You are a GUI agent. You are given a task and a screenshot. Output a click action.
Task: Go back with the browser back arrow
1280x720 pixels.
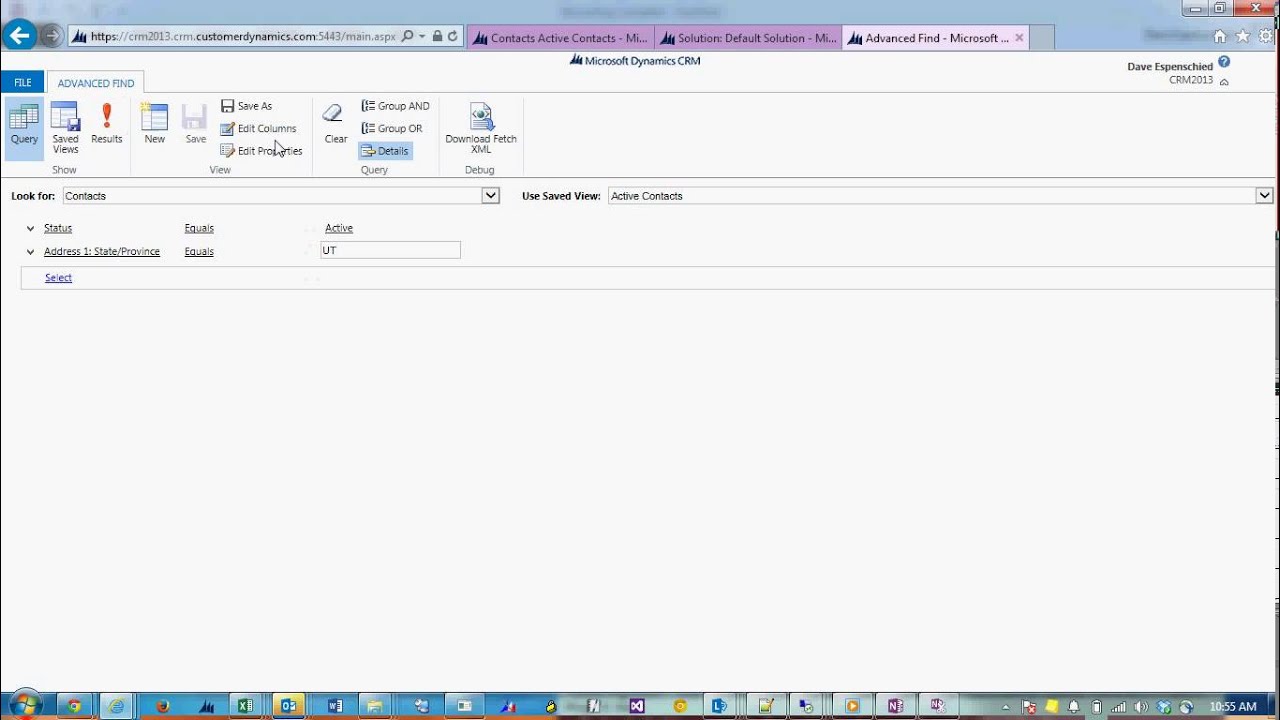click(19, 37)
